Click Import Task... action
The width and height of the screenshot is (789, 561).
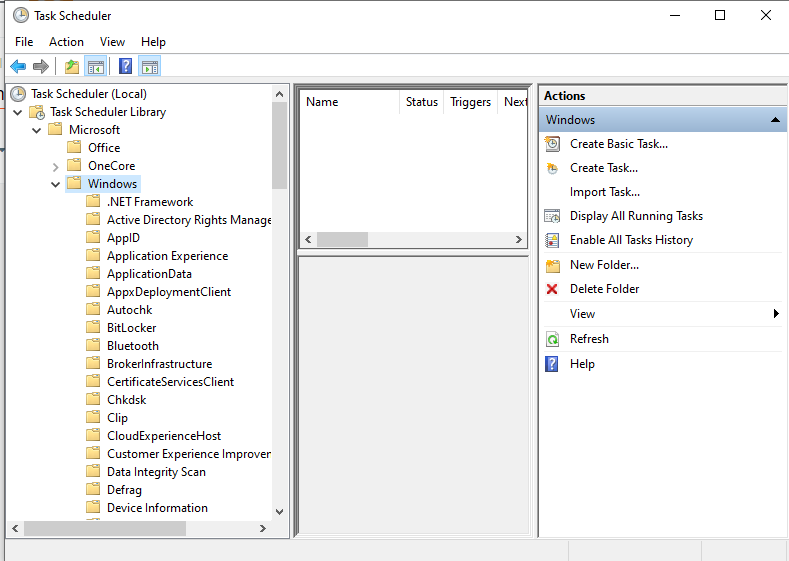pos(605,192)
